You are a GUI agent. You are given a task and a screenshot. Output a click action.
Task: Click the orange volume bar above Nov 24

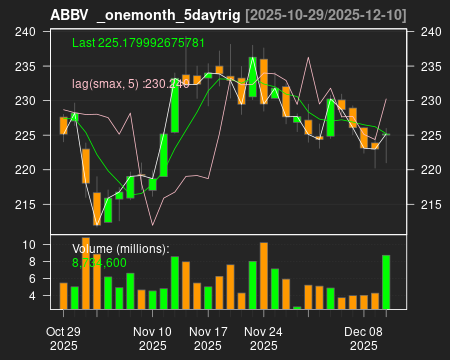264,276
